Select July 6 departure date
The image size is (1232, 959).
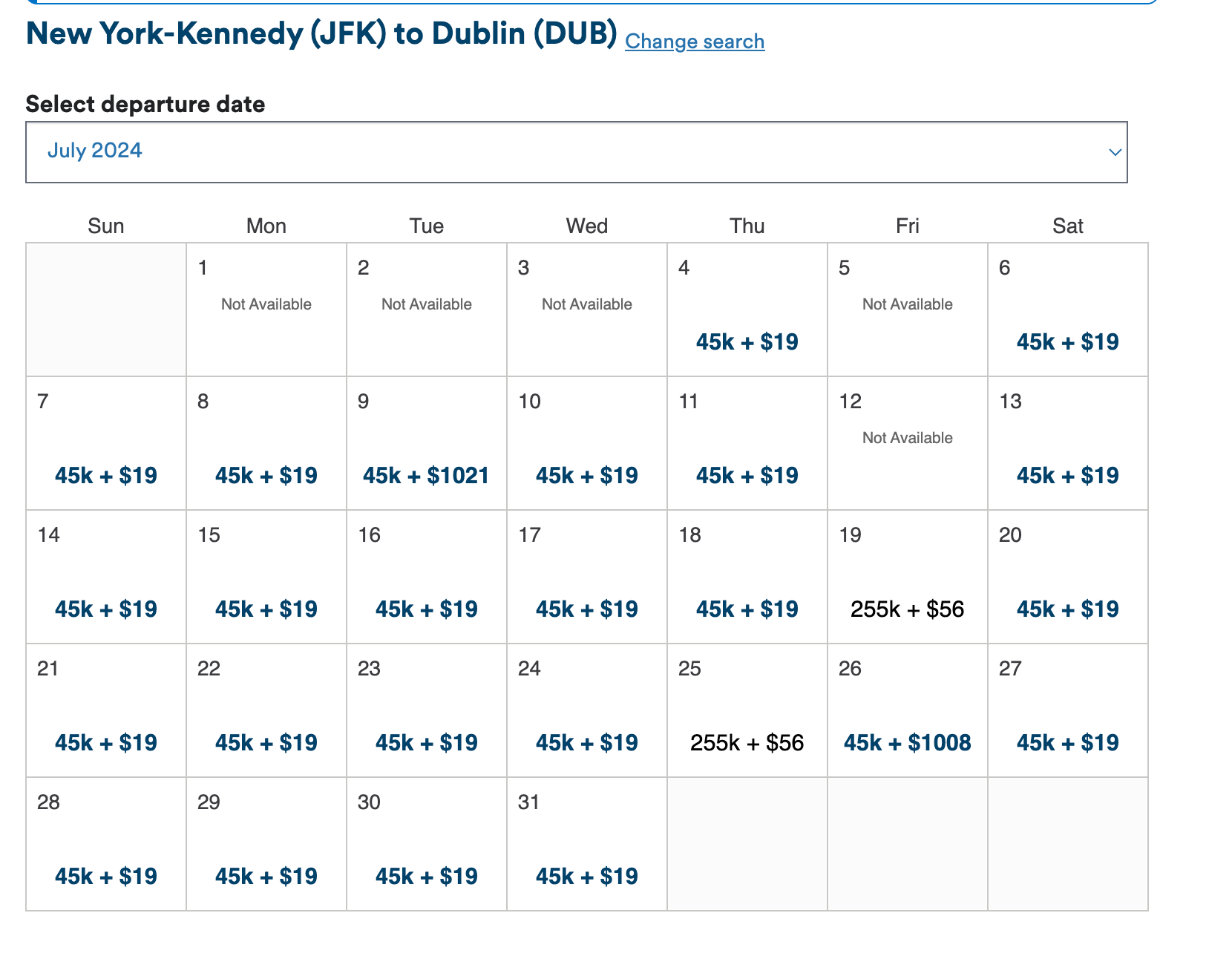(x=1067, y=341)
